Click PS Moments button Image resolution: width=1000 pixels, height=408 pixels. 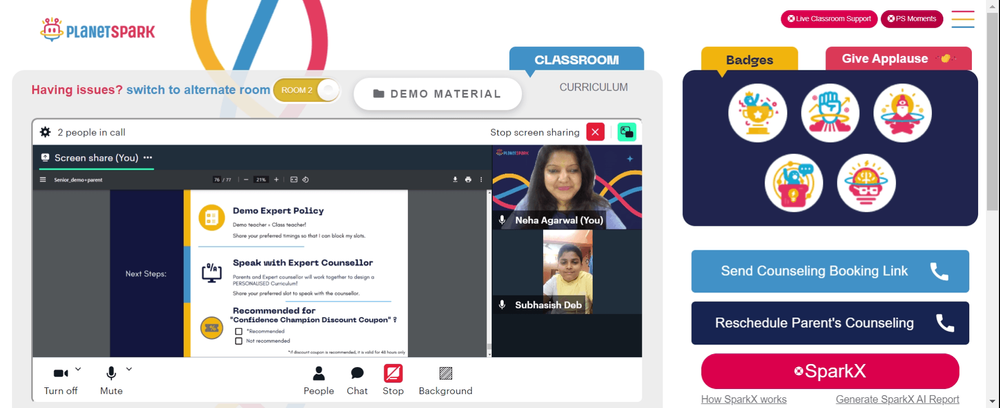pyautogui.click(x=911, y=18)
